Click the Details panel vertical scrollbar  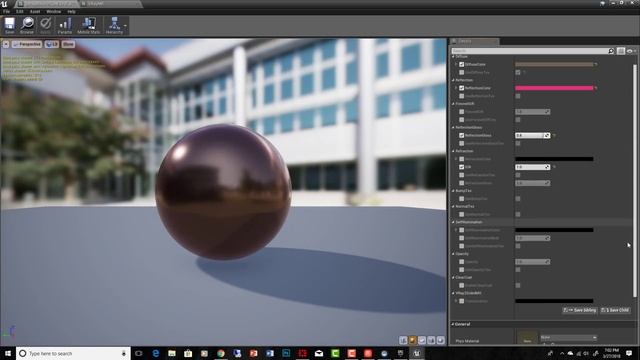635,180
